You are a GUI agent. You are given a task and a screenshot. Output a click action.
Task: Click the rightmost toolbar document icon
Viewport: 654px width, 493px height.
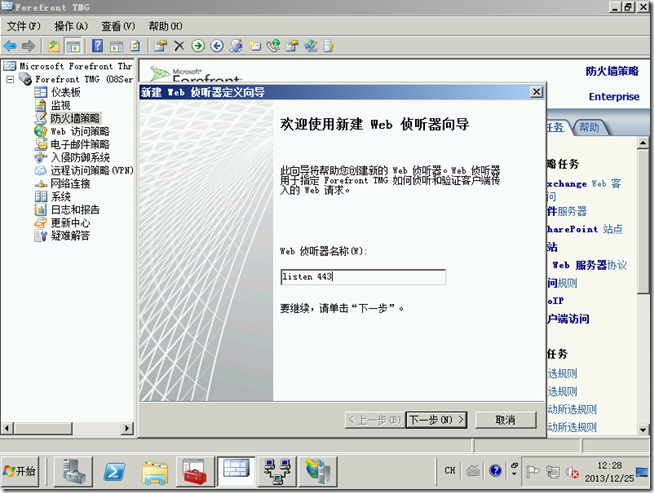coord(329,46)
